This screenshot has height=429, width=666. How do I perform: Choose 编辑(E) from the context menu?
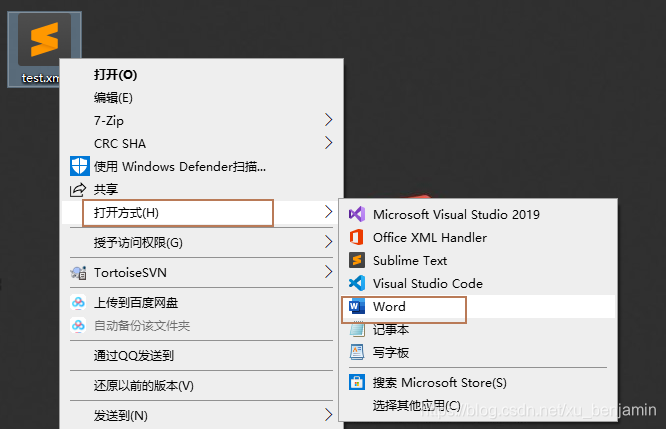coord(113,98)
